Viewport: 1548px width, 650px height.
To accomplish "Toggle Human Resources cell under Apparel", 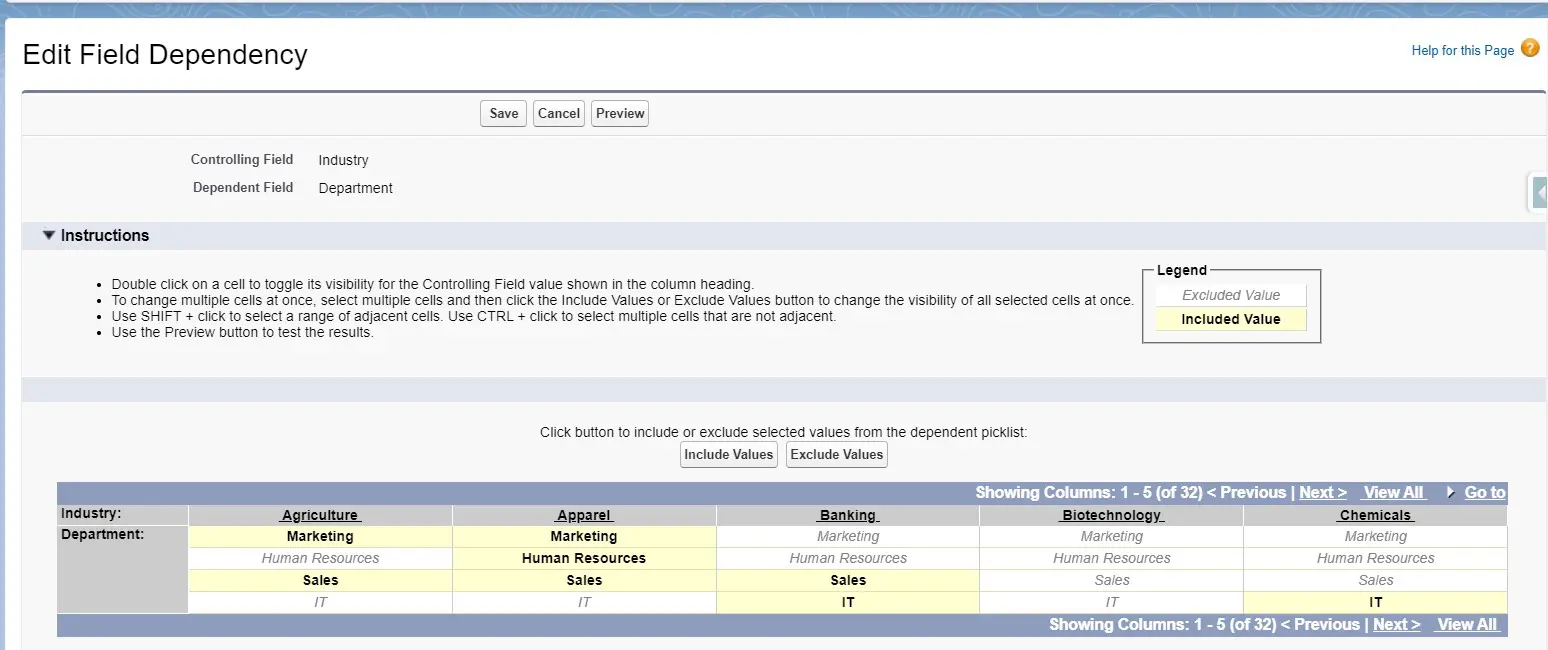I will point(584,559).
